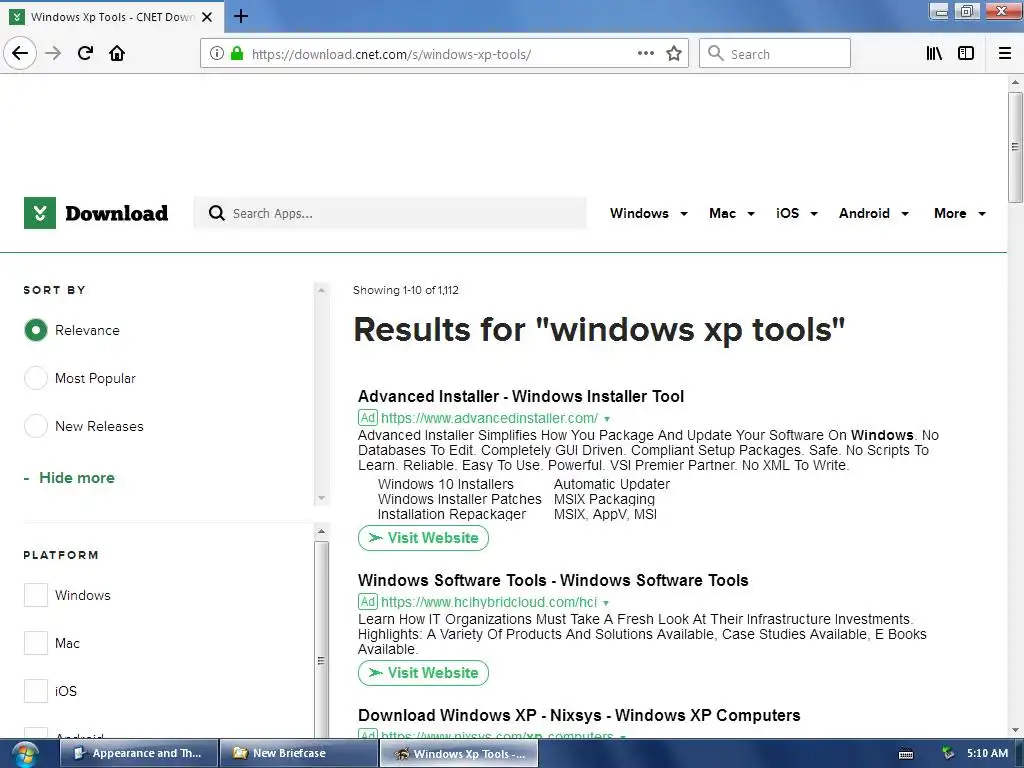1024x768 pixels.
Task: Click the https://www.advancedinstaller.com/ URL
Action: 489,419
